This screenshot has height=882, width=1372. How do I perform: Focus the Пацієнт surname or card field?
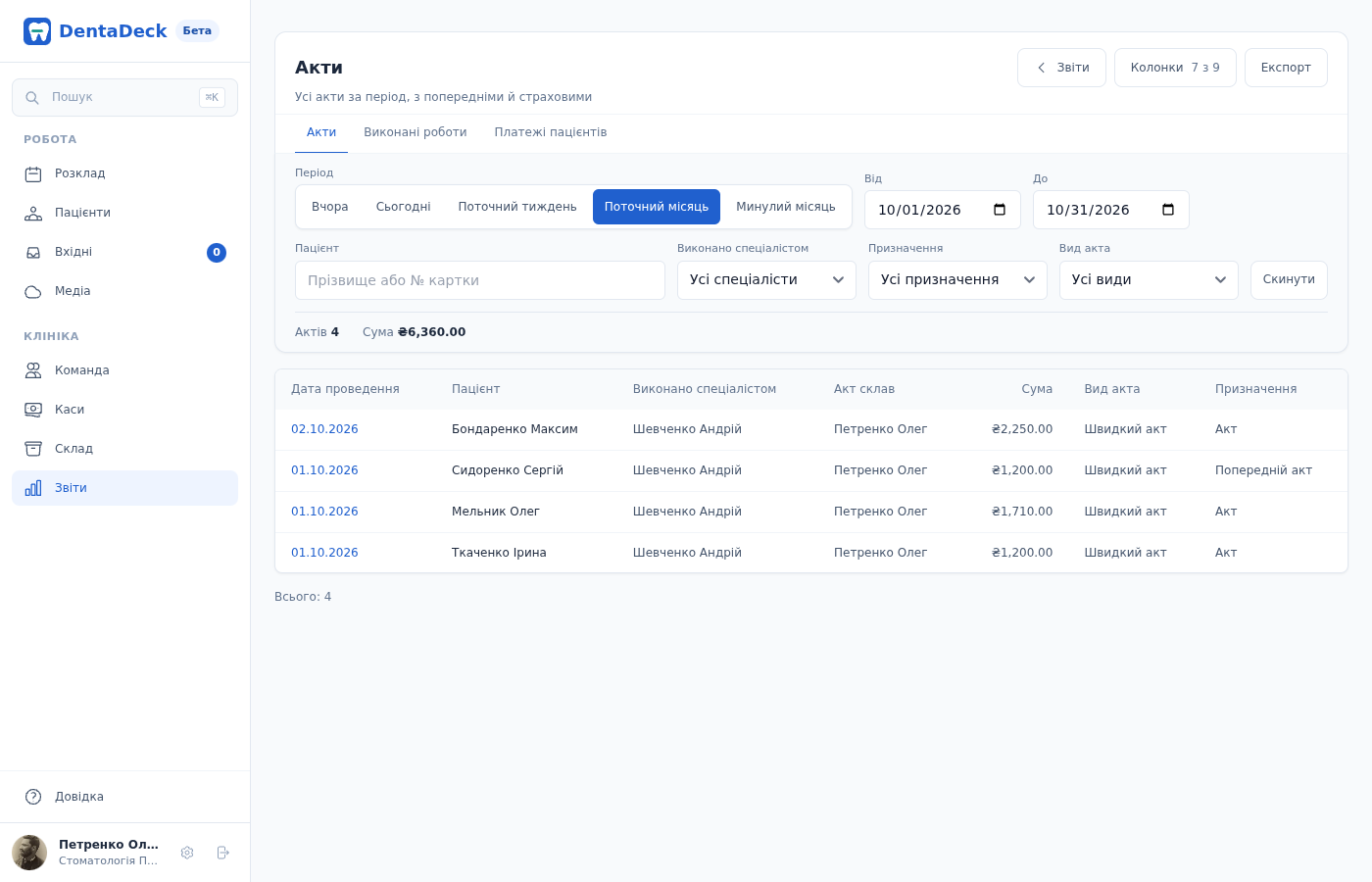pos(480,280)
